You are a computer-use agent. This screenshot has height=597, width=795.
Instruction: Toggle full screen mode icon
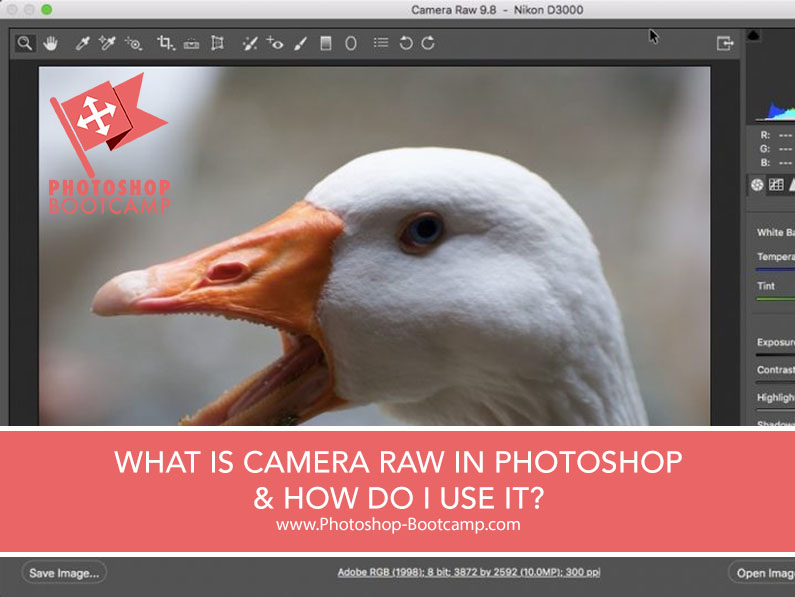click(725, 43)
